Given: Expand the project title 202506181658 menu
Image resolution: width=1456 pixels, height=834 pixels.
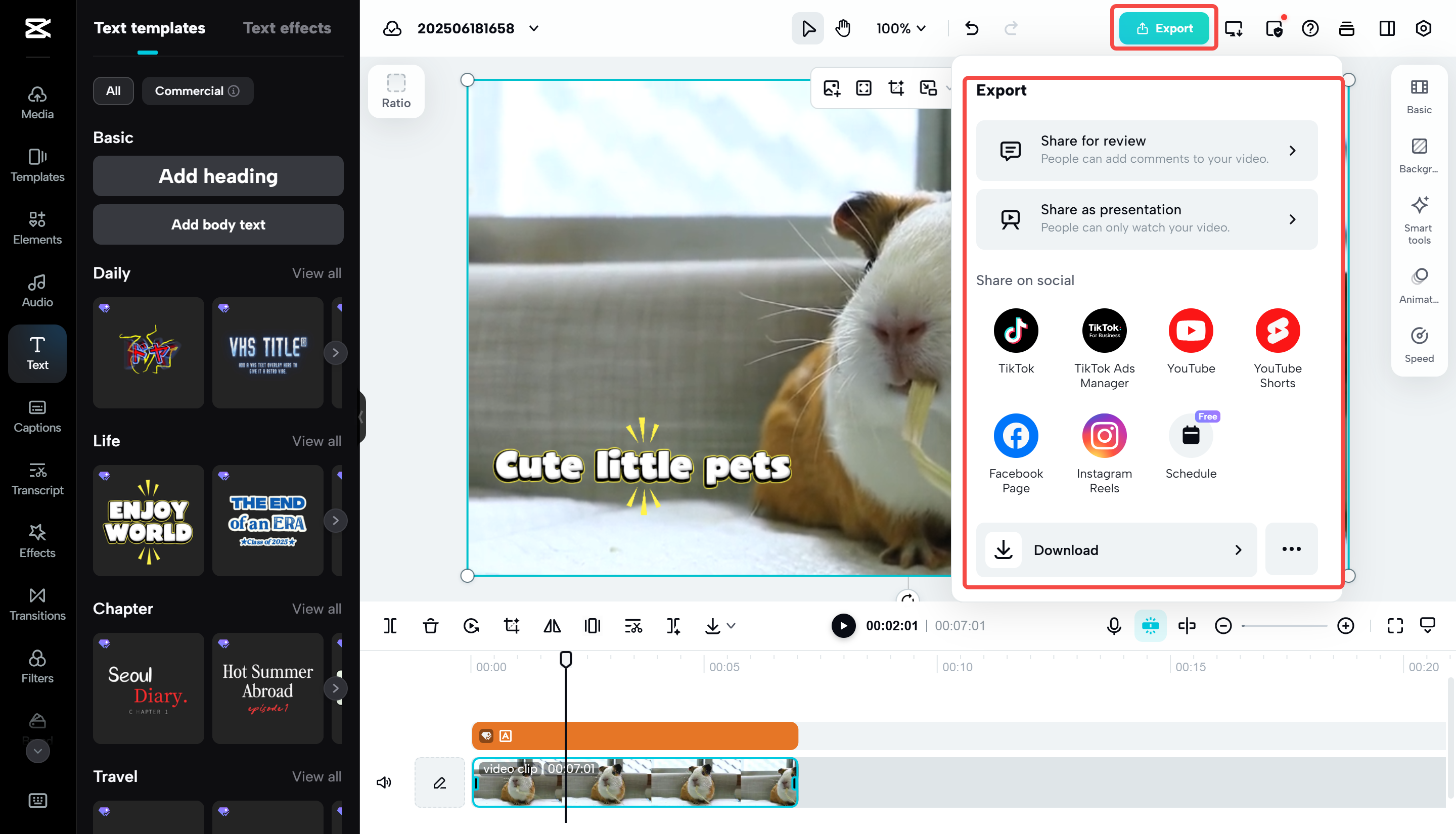Looking at the screenshot, I should (x=533, y=28).
